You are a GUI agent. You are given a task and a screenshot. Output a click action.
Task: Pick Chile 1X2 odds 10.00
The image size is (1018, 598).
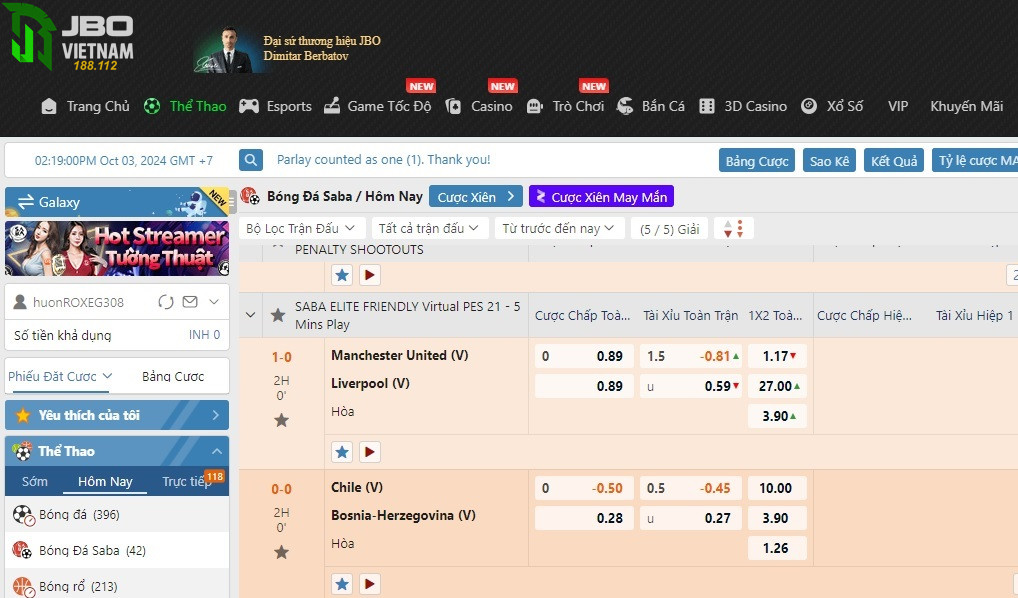coord(777,488)
